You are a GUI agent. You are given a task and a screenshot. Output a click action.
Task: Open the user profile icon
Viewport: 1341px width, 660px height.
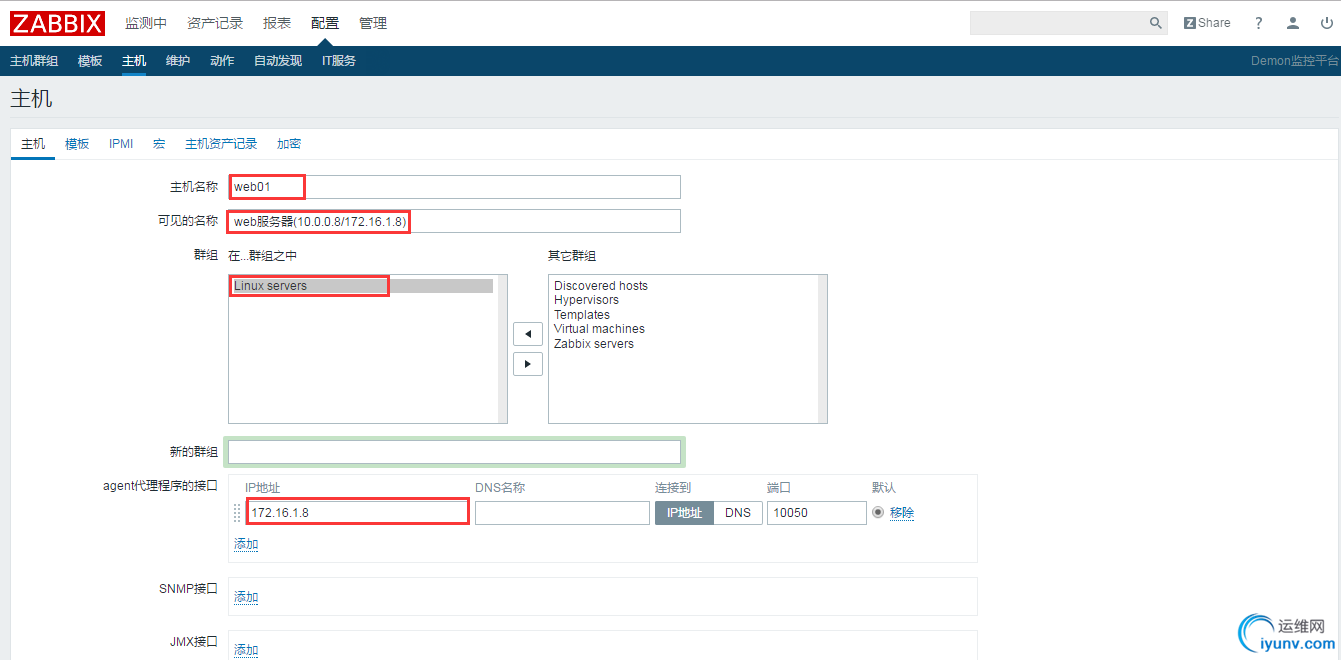[1293, 23]
